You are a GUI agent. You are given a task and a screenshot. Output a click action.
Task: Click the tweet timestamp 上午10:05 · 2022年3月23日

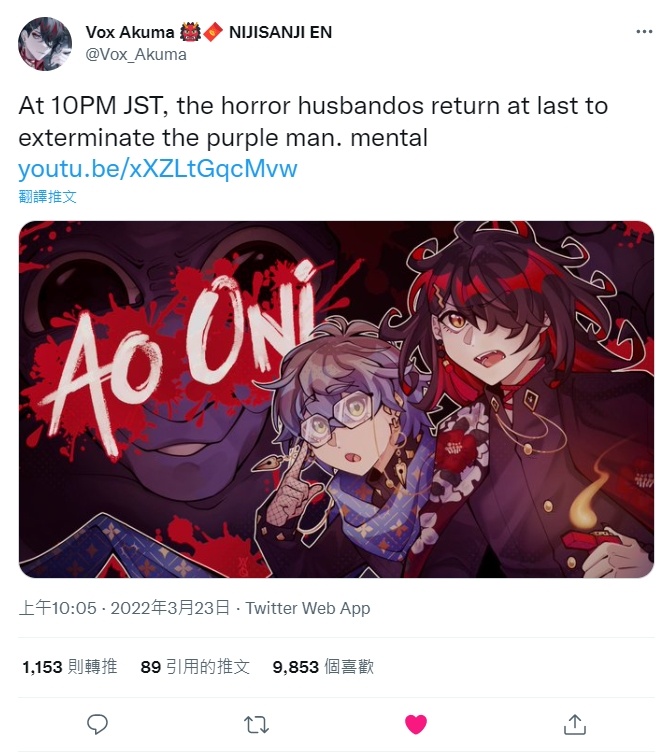click(x=124, y=608)
